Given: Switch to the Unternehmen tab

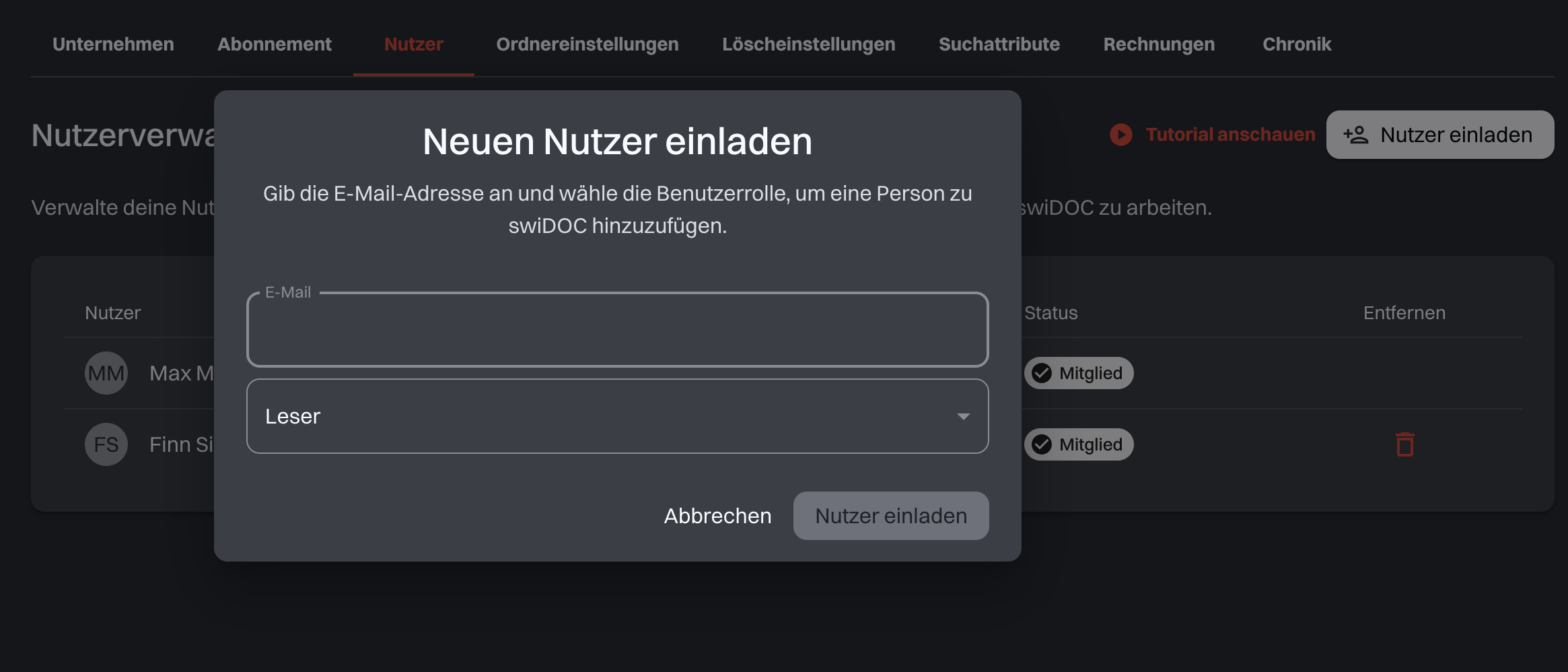Looking at the screenshot, I should 113,44.
